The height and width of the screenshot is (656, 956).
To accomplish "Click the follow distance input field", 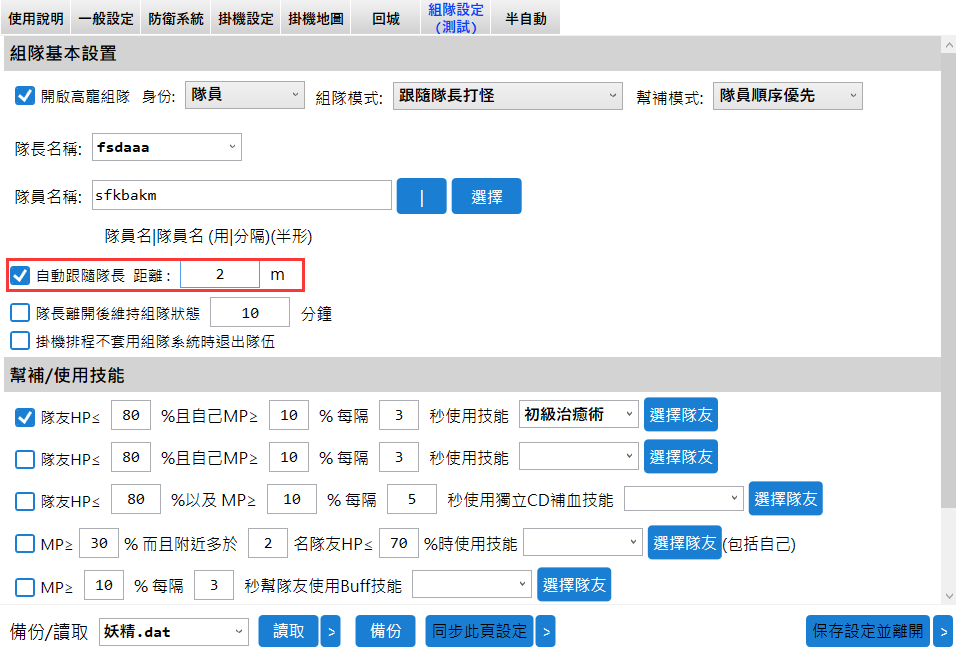I will 220,274.
